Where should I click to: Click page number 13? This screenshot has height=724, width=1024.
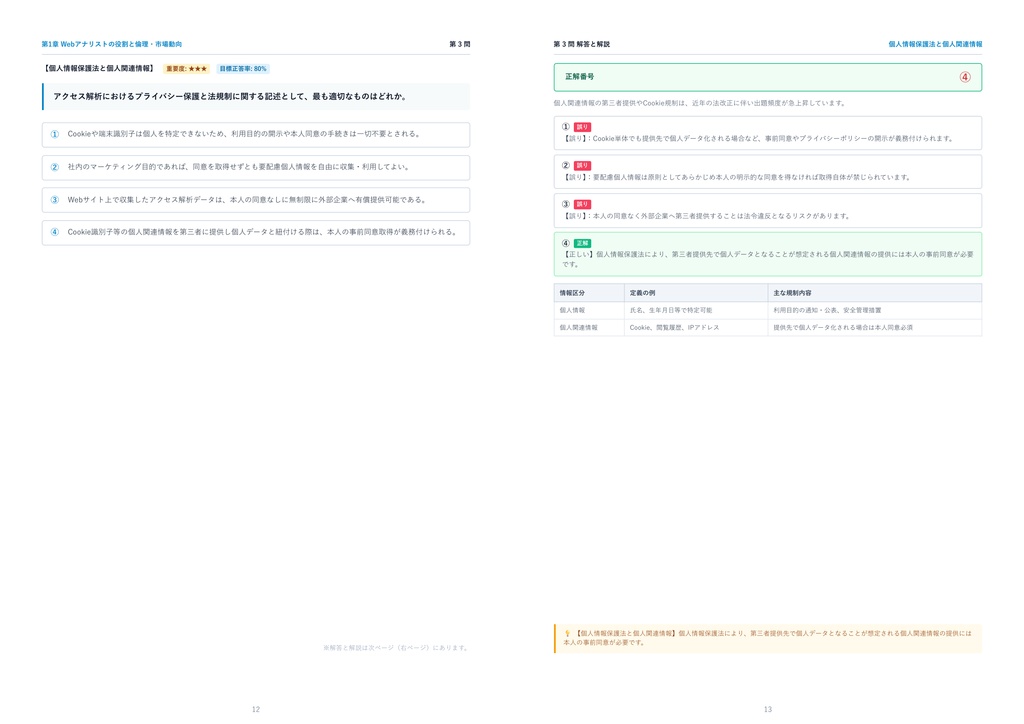pos(768,709)
